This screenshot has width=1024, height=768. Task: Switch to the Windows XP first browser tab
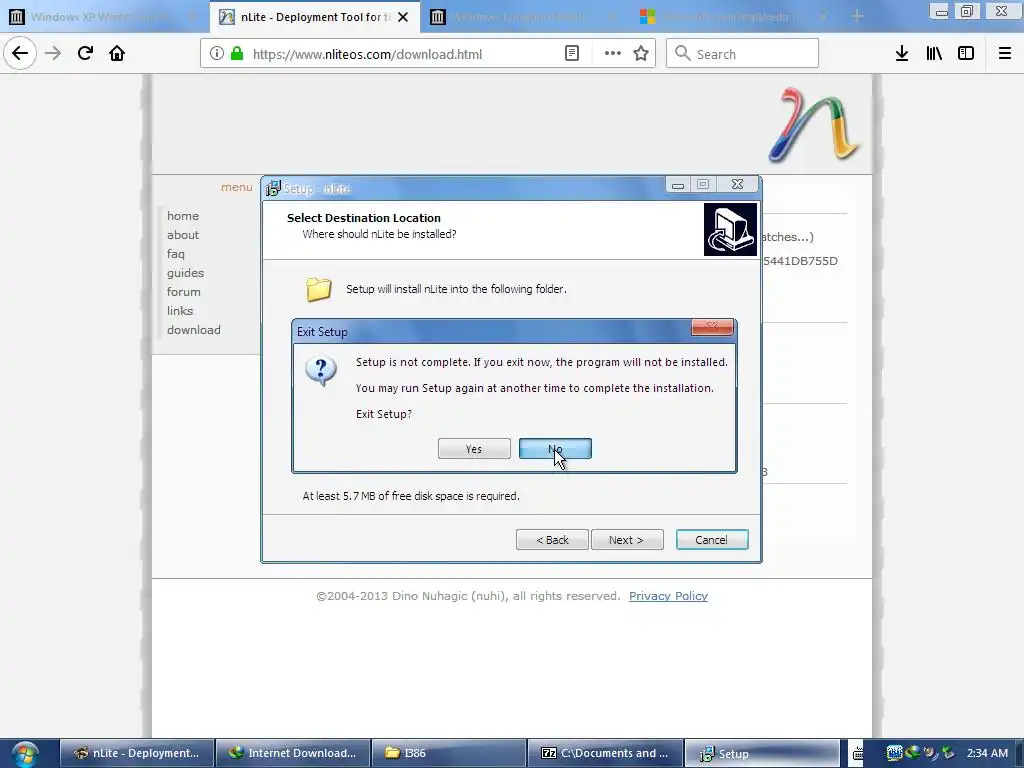pos(103,16)
